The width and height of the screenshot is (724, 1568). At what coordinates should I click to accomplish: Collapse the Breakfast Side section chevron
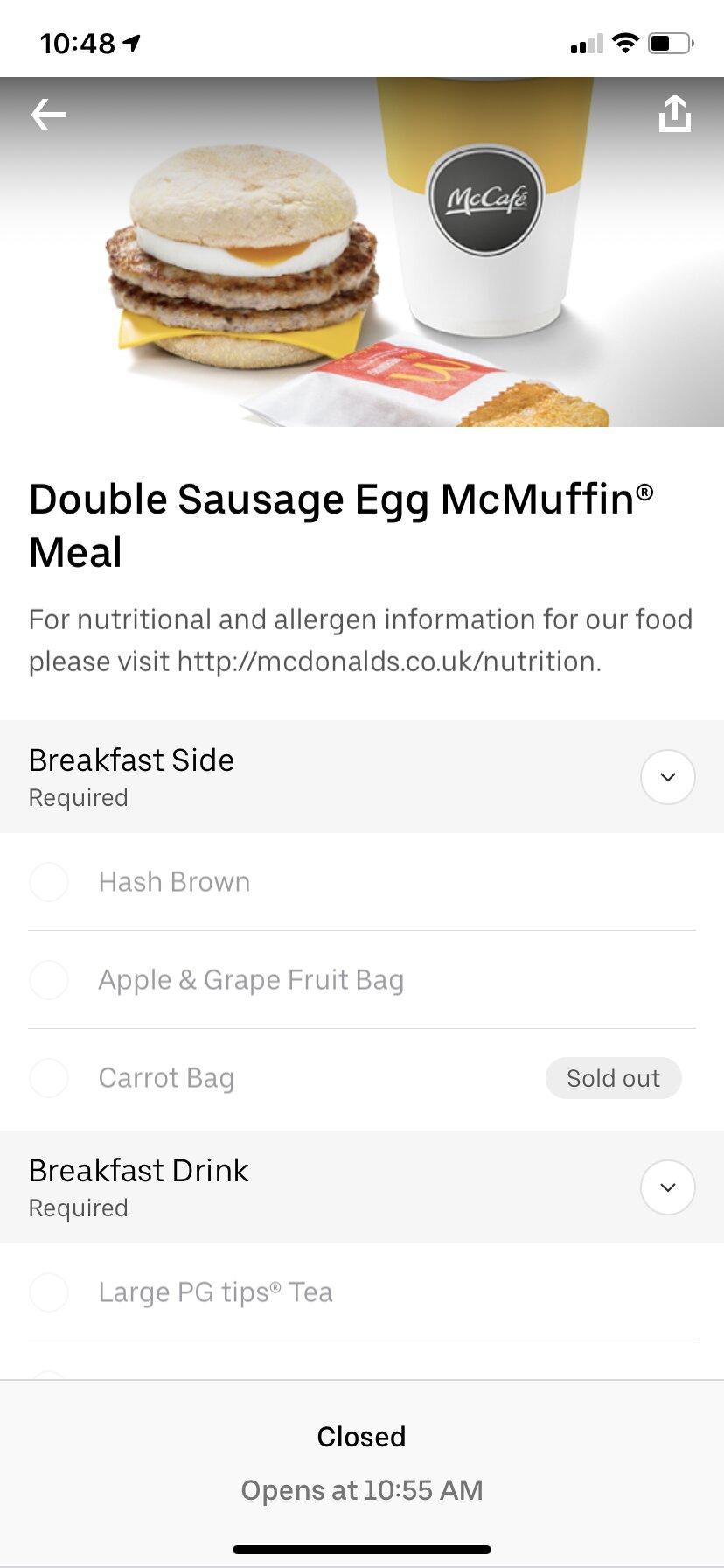coord(668,777)
